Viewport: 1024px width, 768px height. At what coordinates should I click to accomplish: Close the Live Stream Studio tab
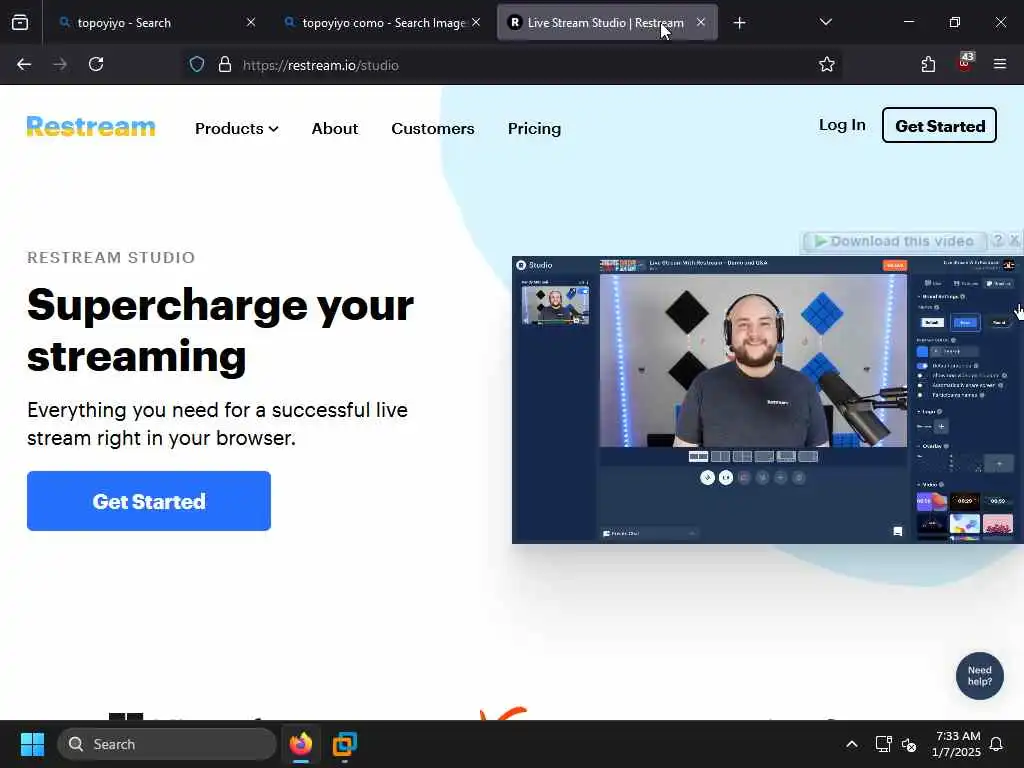click(x=701, y=22)
